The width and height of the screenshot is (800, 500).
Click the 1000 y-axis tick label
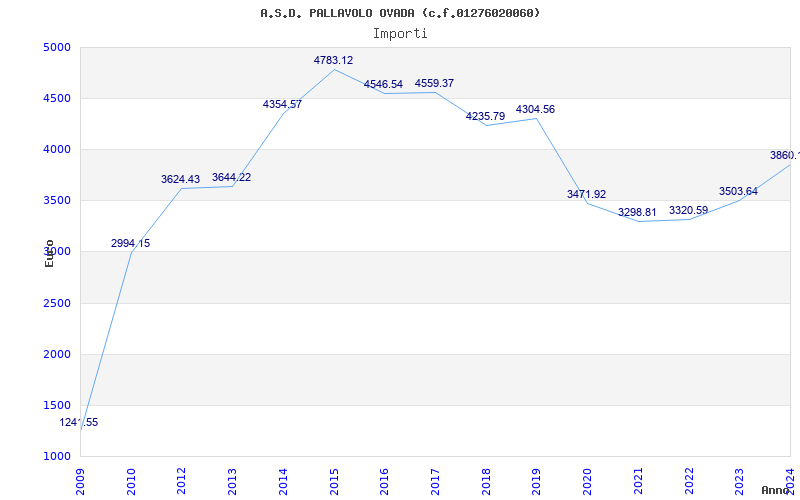point(57,456)
